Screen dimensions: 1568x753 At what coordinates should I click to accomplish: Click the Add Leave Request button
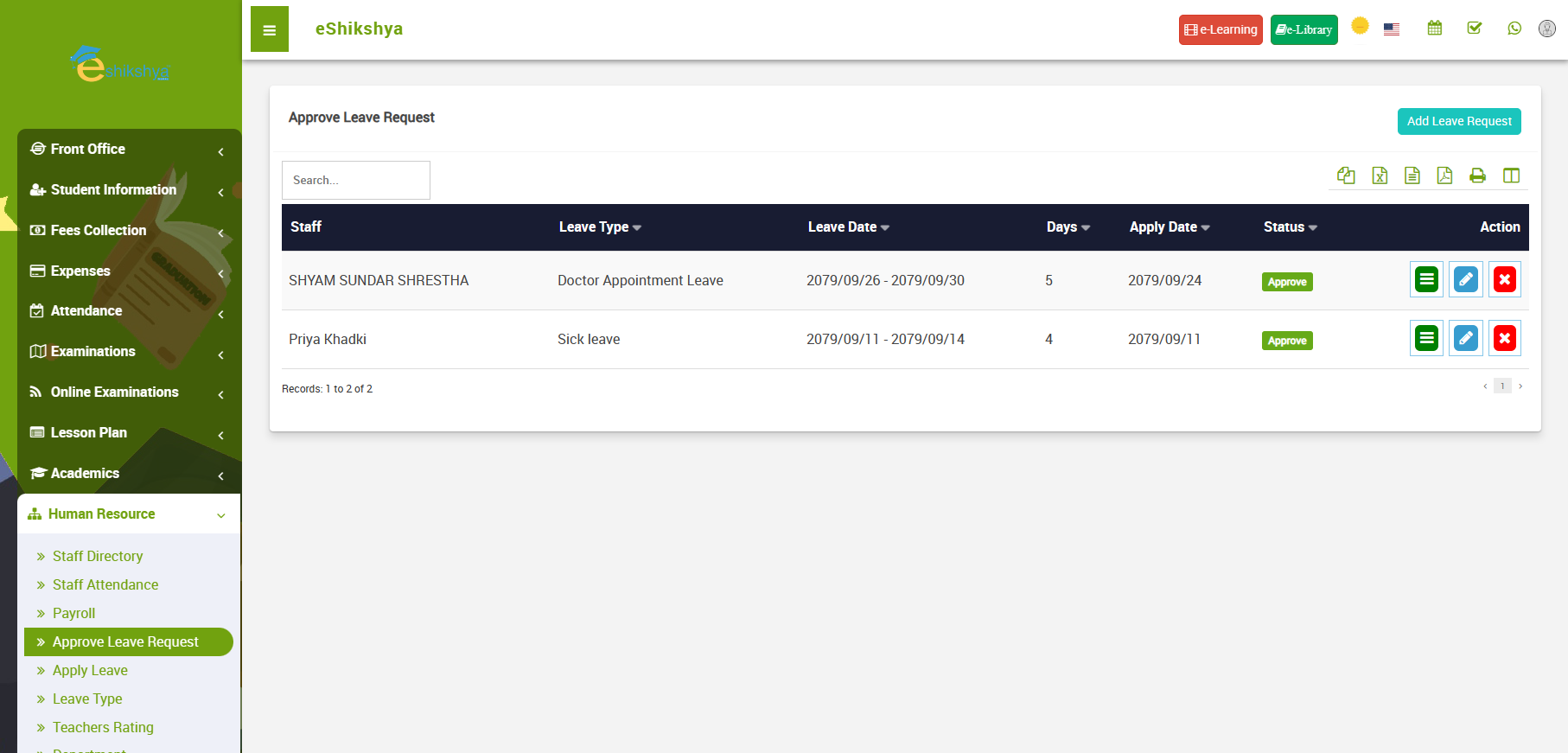1458,121
